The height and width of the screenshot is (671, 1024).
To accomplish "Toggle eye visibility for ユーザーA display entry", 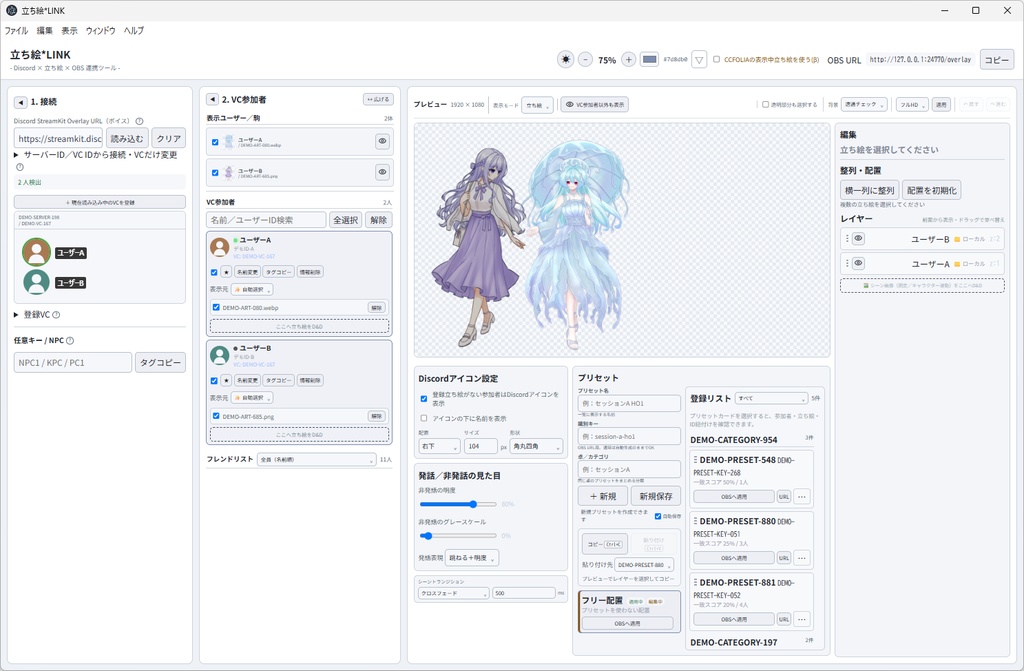I will 383,141.
